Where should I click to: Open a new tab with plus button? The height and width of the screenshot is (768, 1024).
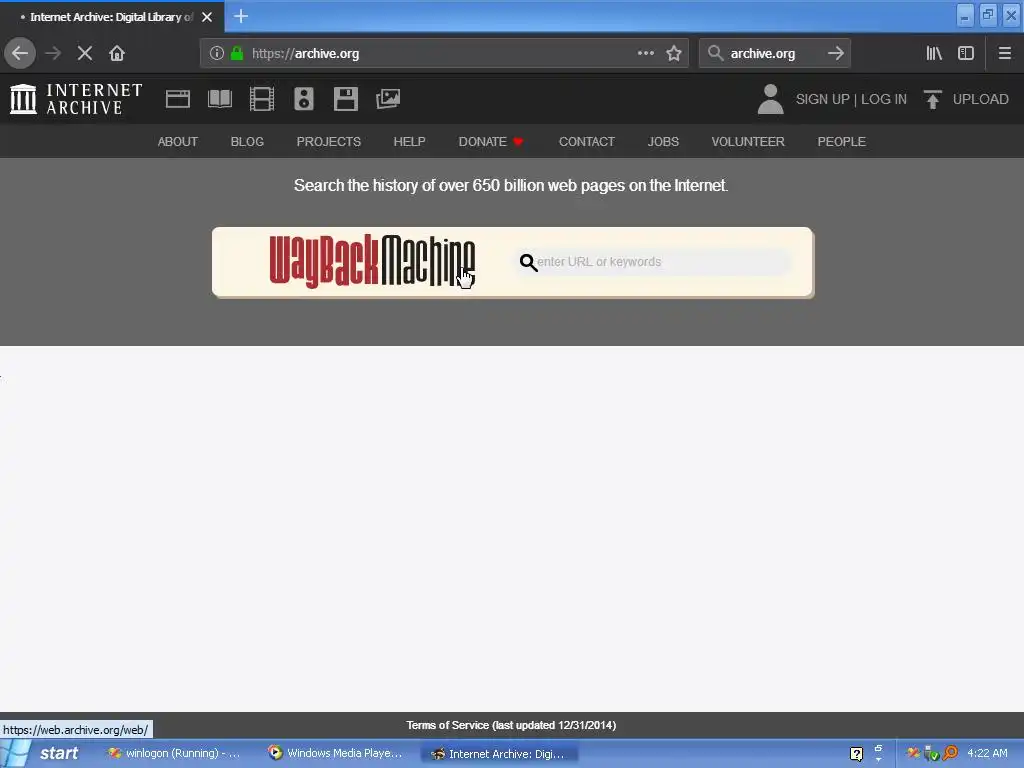pyautogui.click(x=241, y=16)
